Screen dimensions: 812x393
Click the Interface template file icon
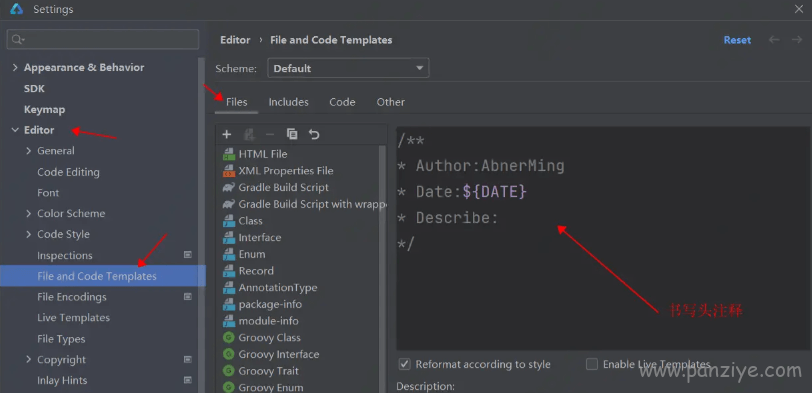tap(228, 238)
